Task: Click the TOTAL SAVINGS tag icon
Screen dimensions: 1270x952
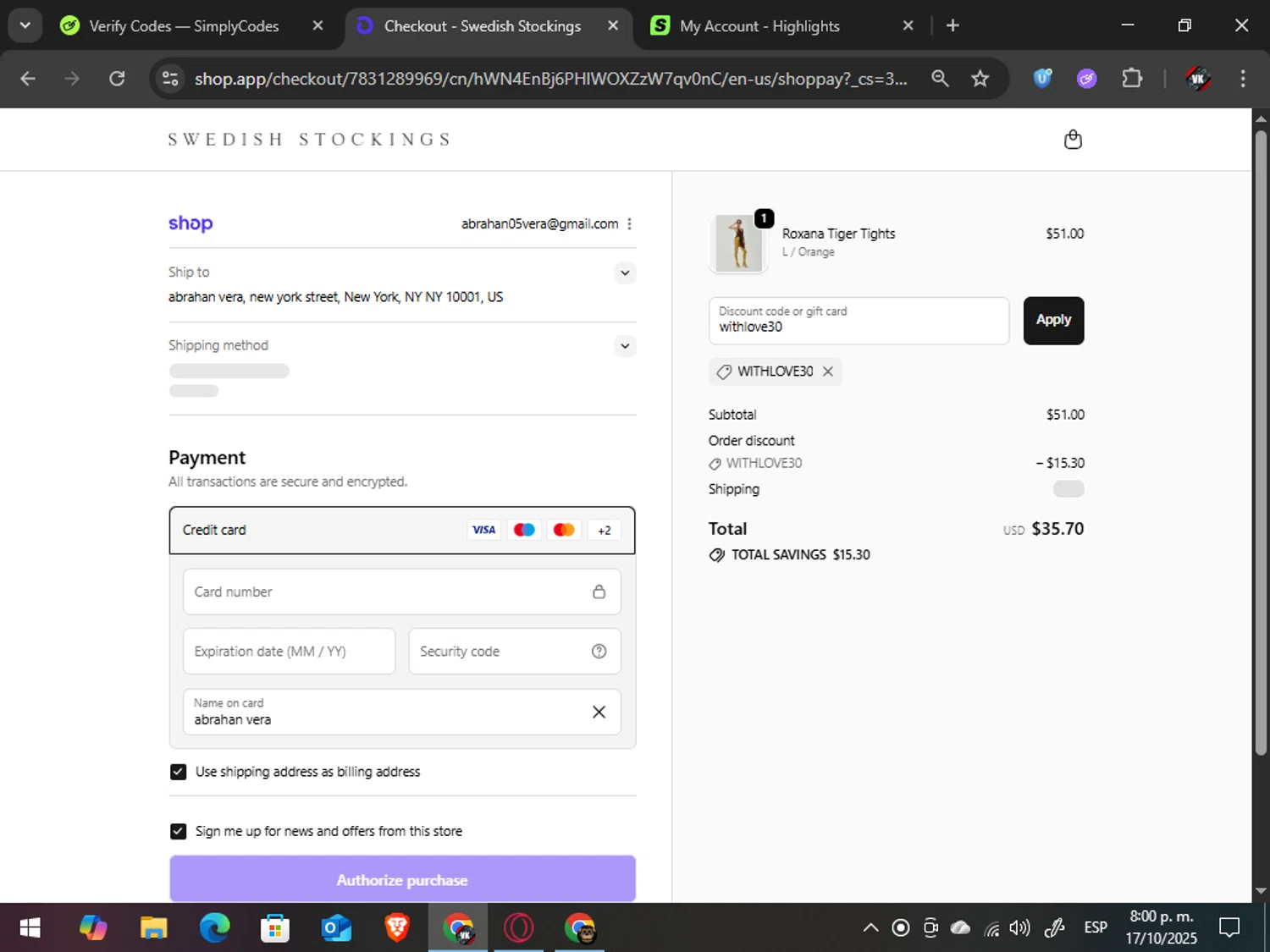Action: [x=717, y=555]
